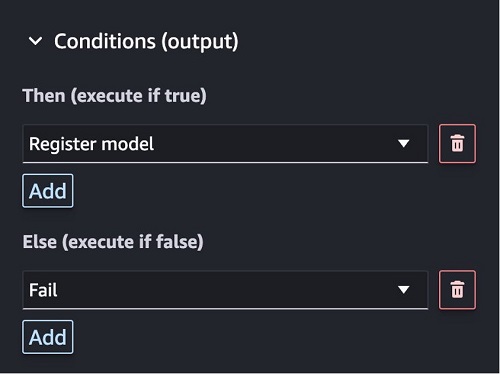The width and height of the screenshot is (500, 374).
Task: Add another step under Else (execute if false)
Action: (48, 337)
